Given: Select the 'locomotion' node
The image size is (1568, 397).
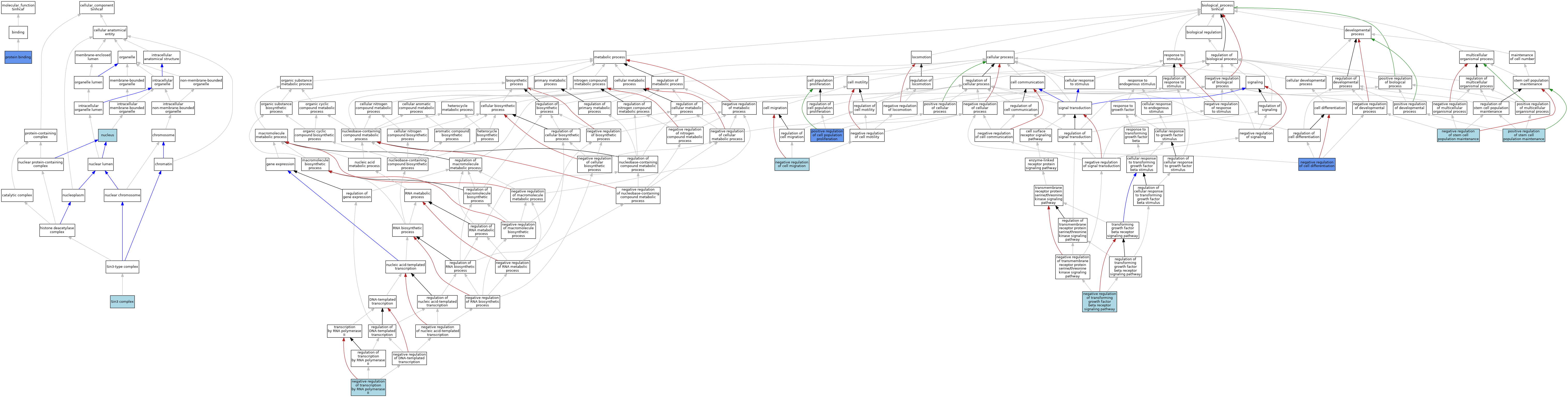Looking at the screenshot, I should (922, 57).
